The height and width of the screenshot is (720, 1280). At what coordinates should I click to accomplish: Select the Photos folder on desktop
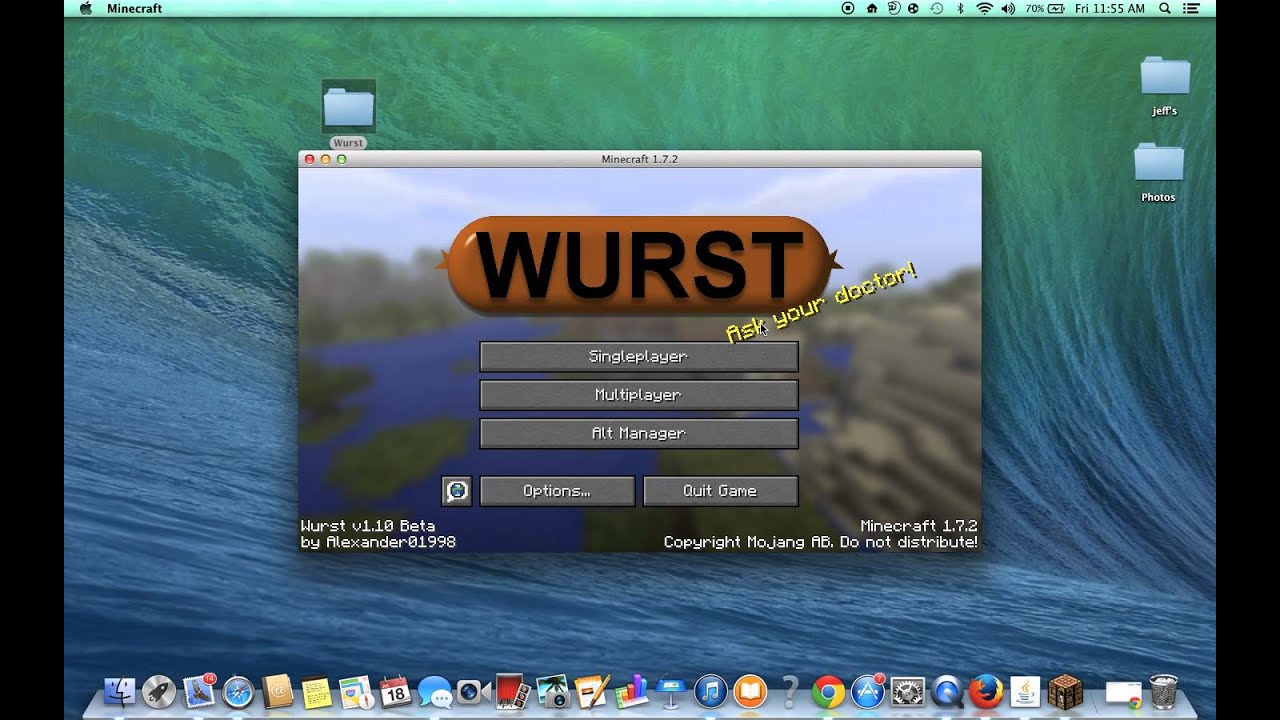tap(1159, 172)
